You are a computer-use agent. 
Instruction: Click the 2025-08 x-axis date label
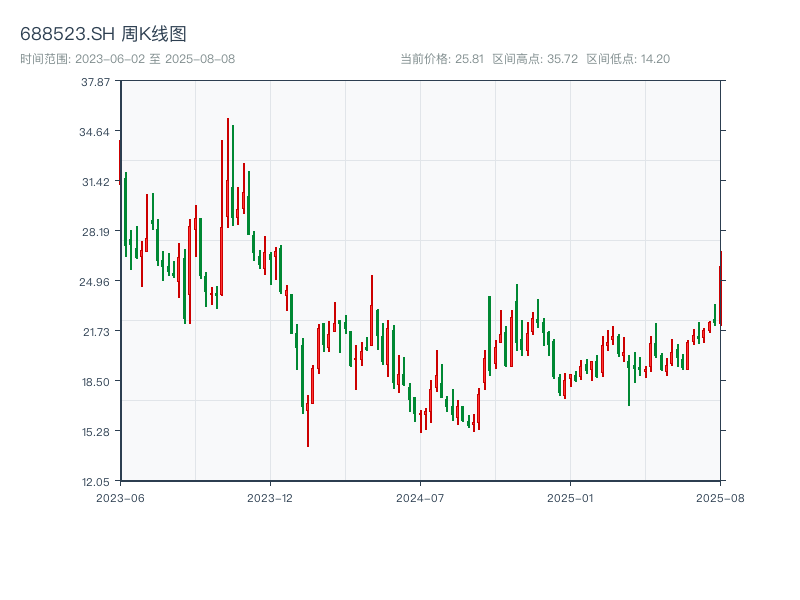[720, 497]
